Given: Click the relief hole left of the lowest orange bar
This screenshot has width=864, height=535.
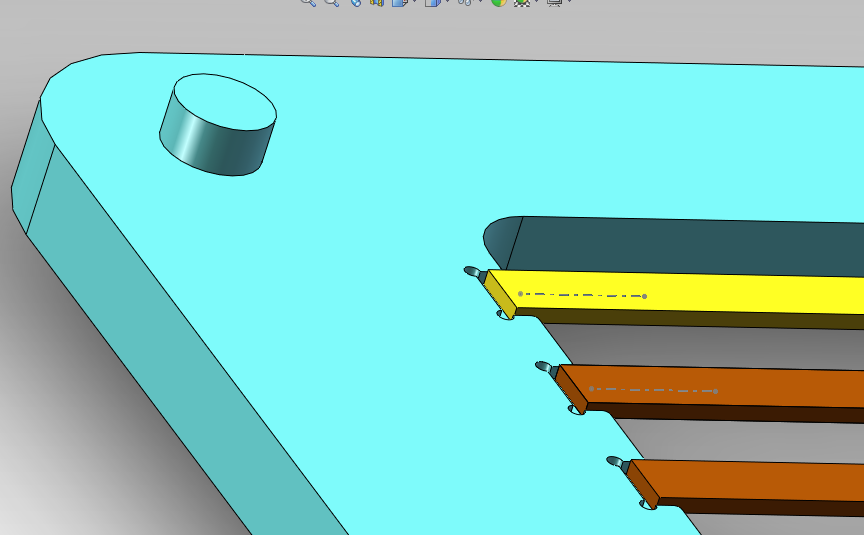Looking at the screenshot, I should point(615,461).
